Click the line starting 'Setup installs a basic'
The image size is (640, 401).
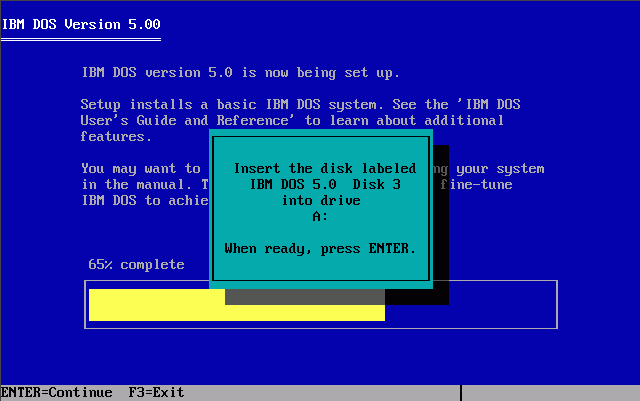coord(300,105)
